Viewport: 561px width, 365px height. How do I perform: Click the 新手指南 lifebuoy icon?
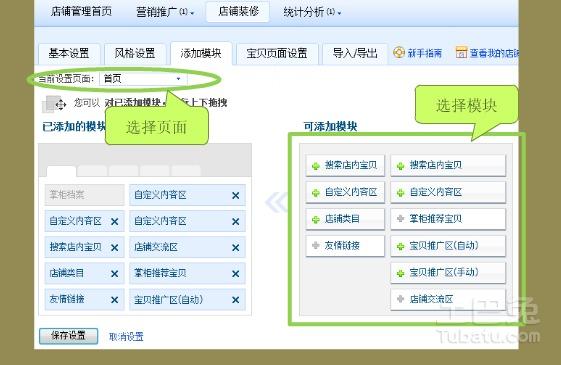[x=399, y=53]
